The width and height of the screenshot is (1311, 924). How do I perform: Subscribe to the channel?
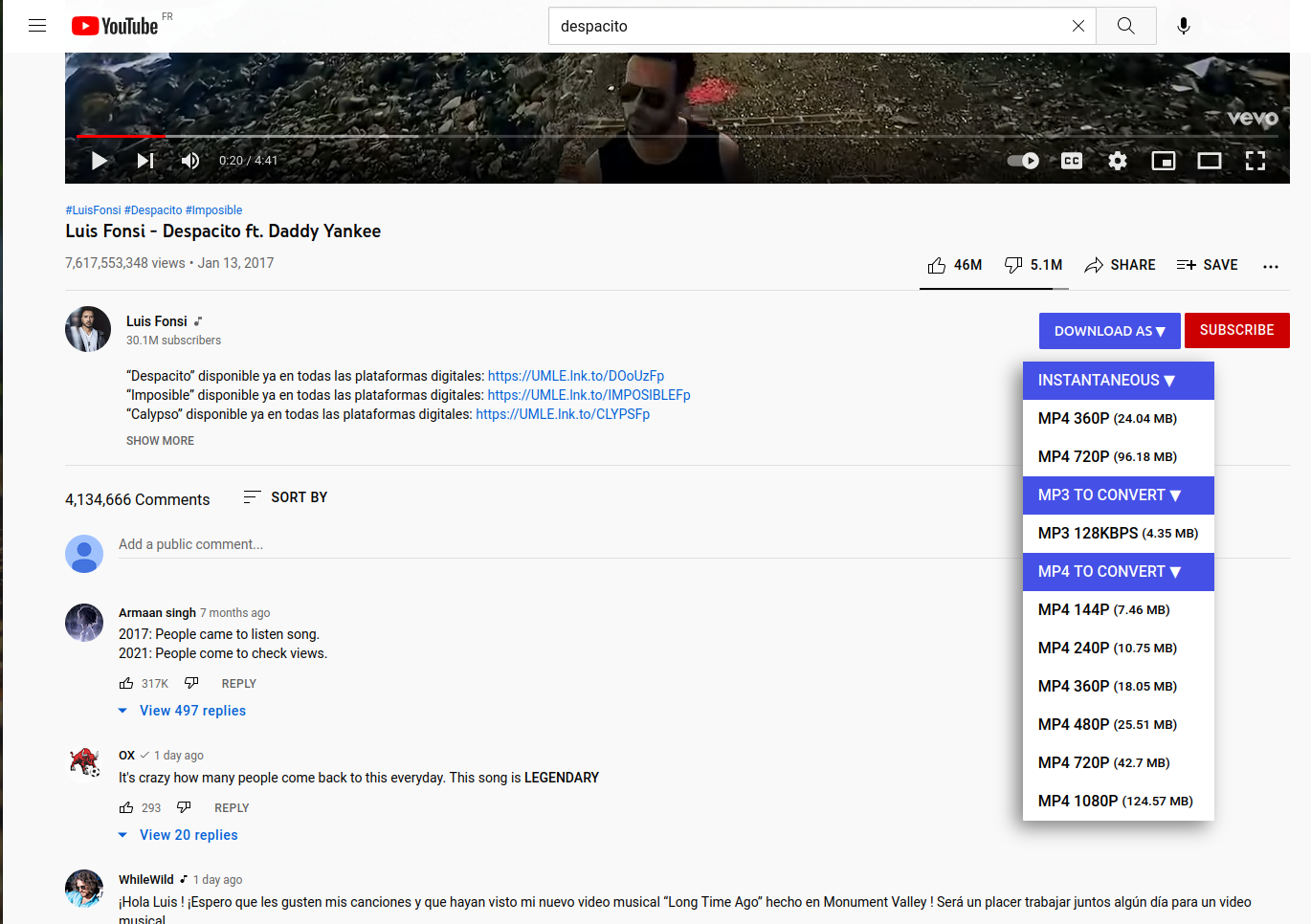point(1237,330)
